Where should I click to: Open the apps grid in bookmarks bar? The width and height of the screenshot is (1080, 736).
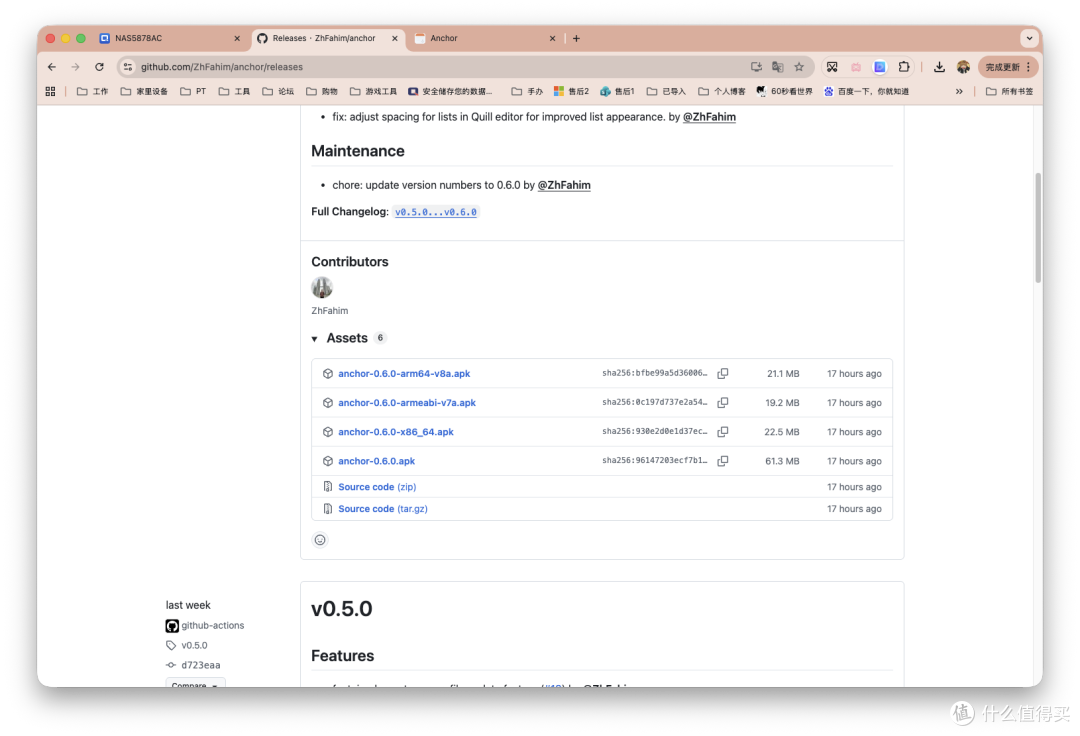(50, 91)
